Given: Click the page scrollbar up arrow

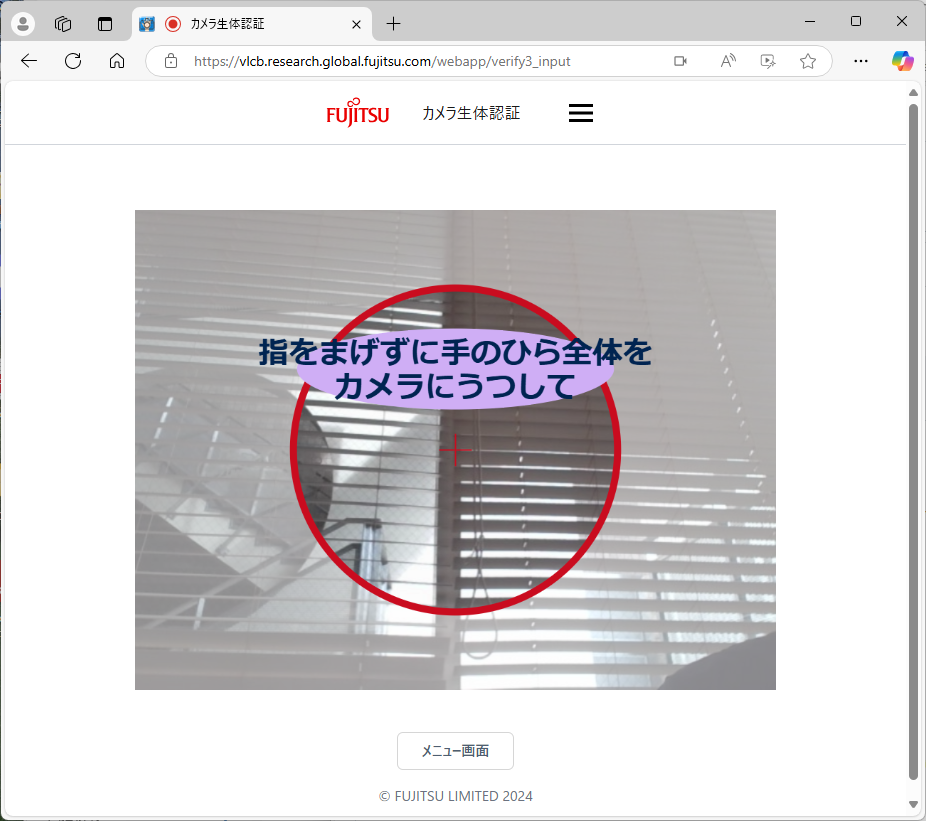Looking at the screenshot, I should pos(913,93).
